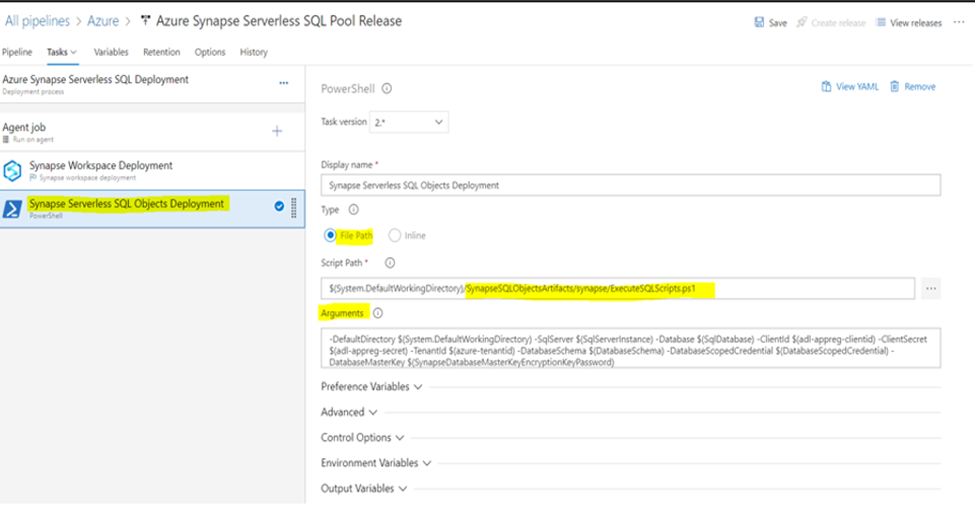Click the info icon beside Script Path
975x515 pixels.
pyautogui.click(x=390, y=262)
